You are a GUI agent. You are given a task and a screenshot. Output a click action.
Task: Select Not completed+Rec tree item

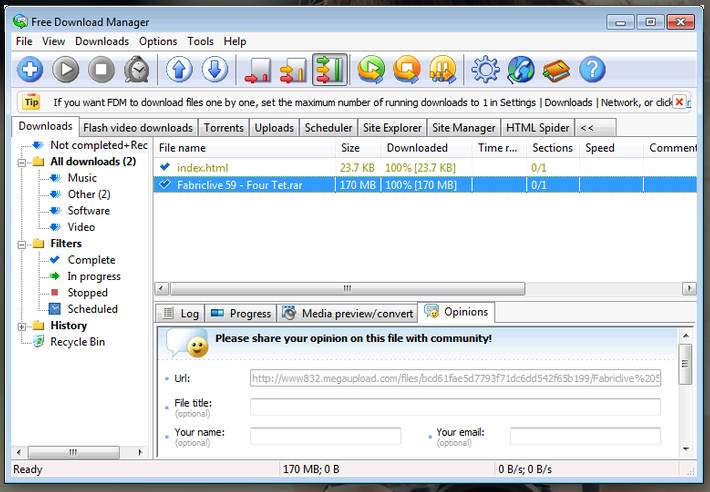[x=99, y=145]
